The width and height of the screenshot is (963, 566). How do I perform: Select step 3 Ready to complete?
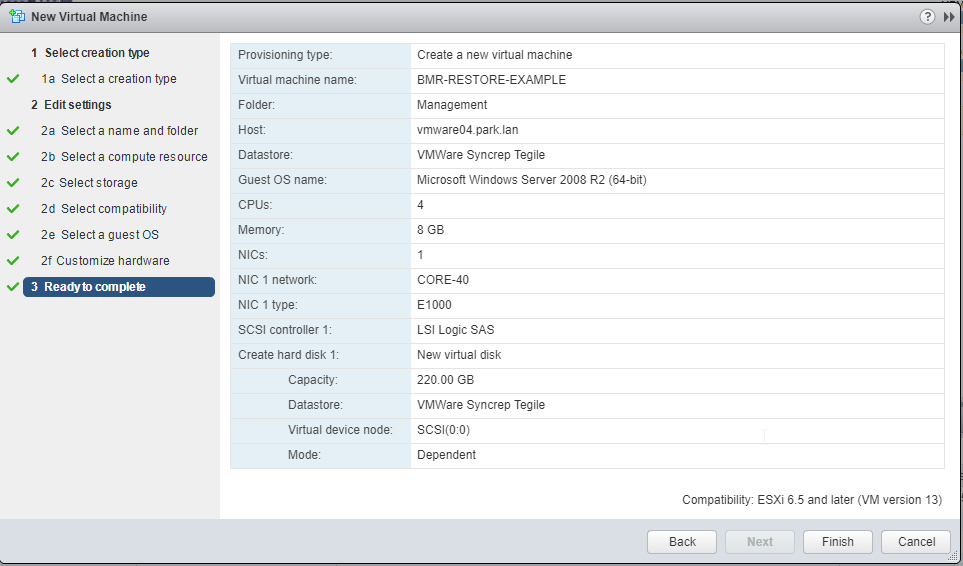tap(119, 287)
